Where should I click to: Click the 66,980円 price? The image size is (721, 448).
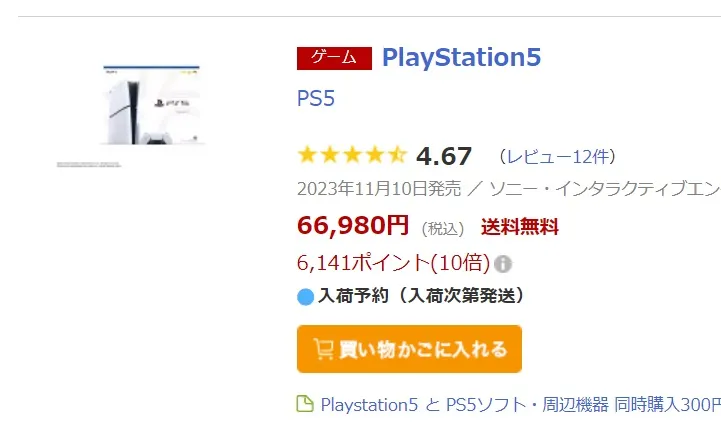(353, 225)
